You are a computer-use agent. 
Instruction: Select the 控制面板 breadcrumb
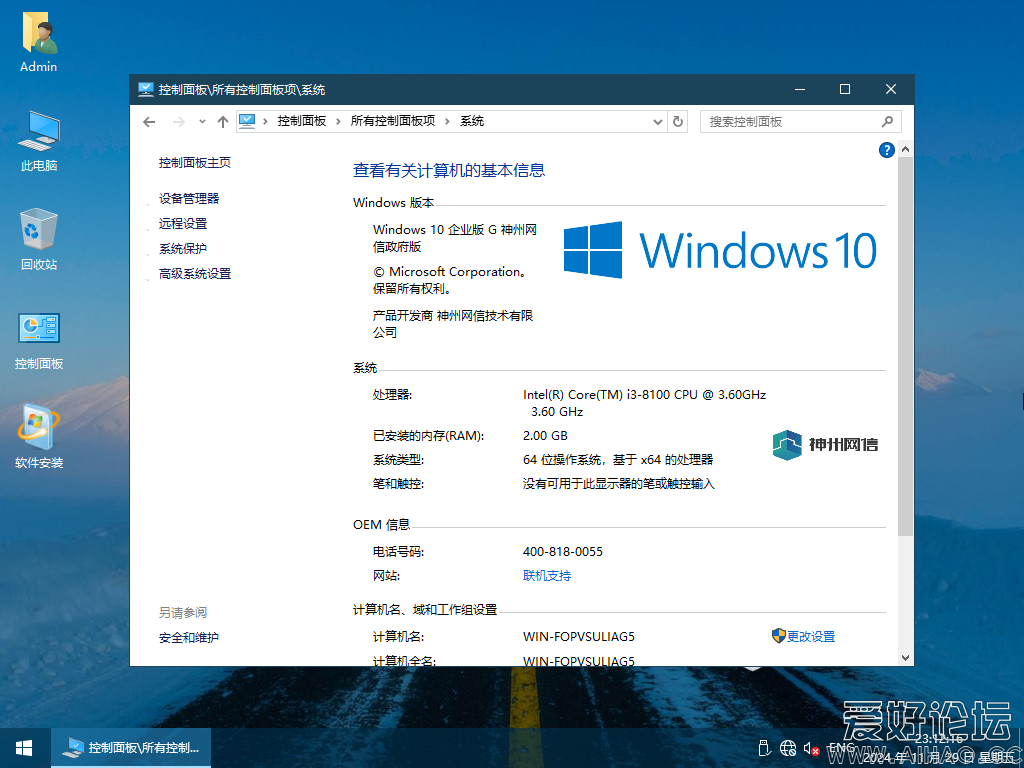coord(302,121)
